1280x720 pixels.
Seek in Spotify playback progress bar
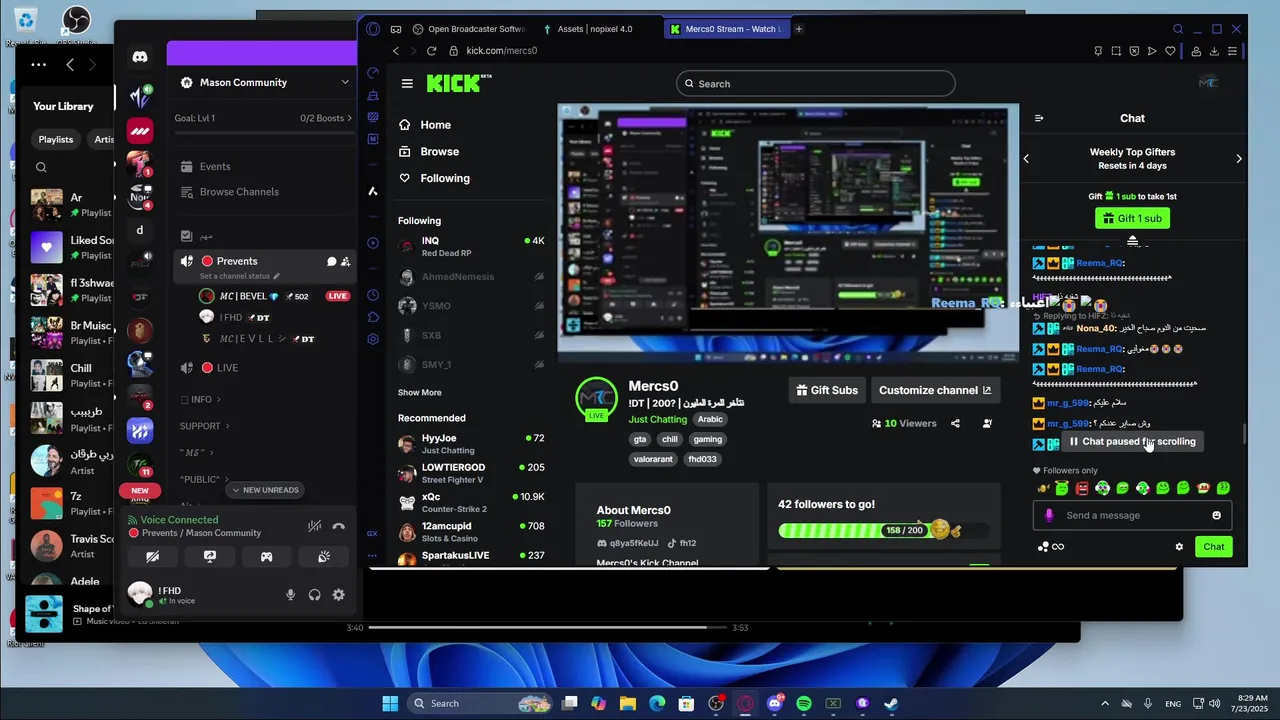(546, 628)
